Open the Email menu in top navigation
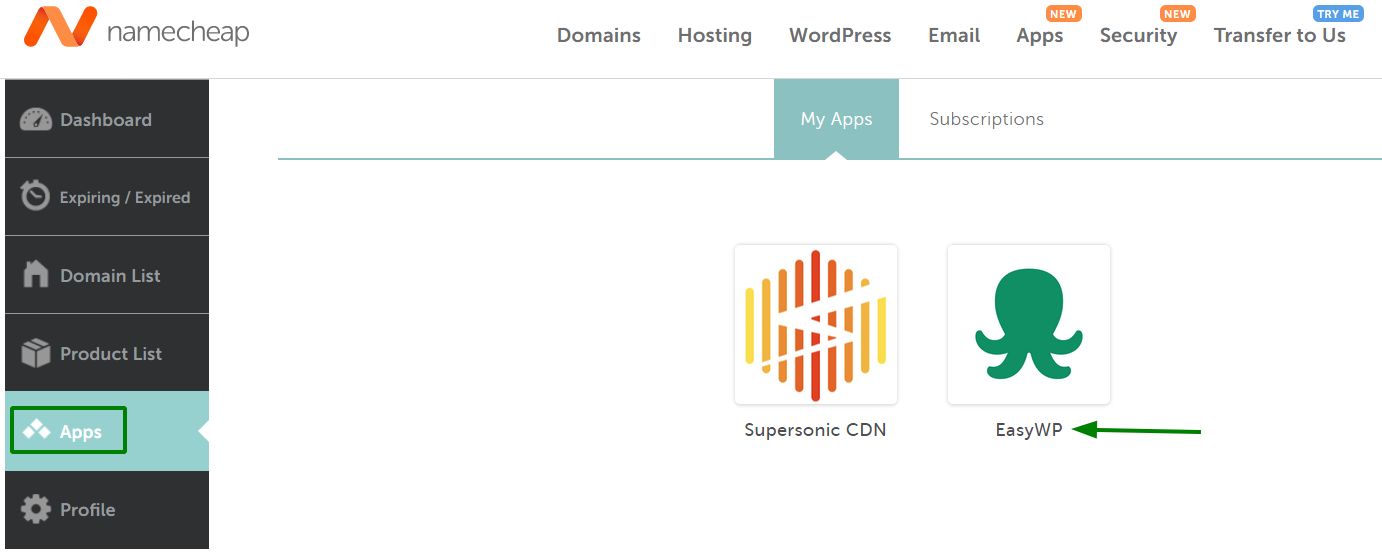 [x=953, y=36]
